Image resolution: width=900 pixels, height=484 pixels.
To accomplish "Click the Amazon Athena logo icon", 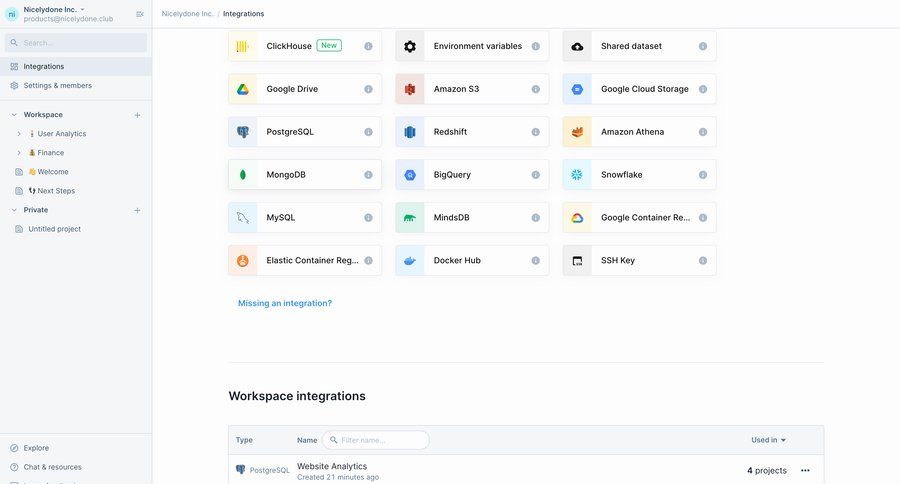I will (577, 132).
